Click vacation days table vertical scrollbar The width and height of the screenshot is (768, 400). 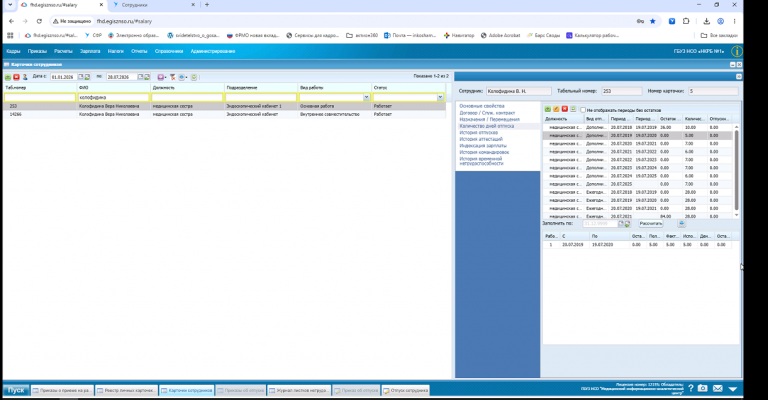click(736, 170)
